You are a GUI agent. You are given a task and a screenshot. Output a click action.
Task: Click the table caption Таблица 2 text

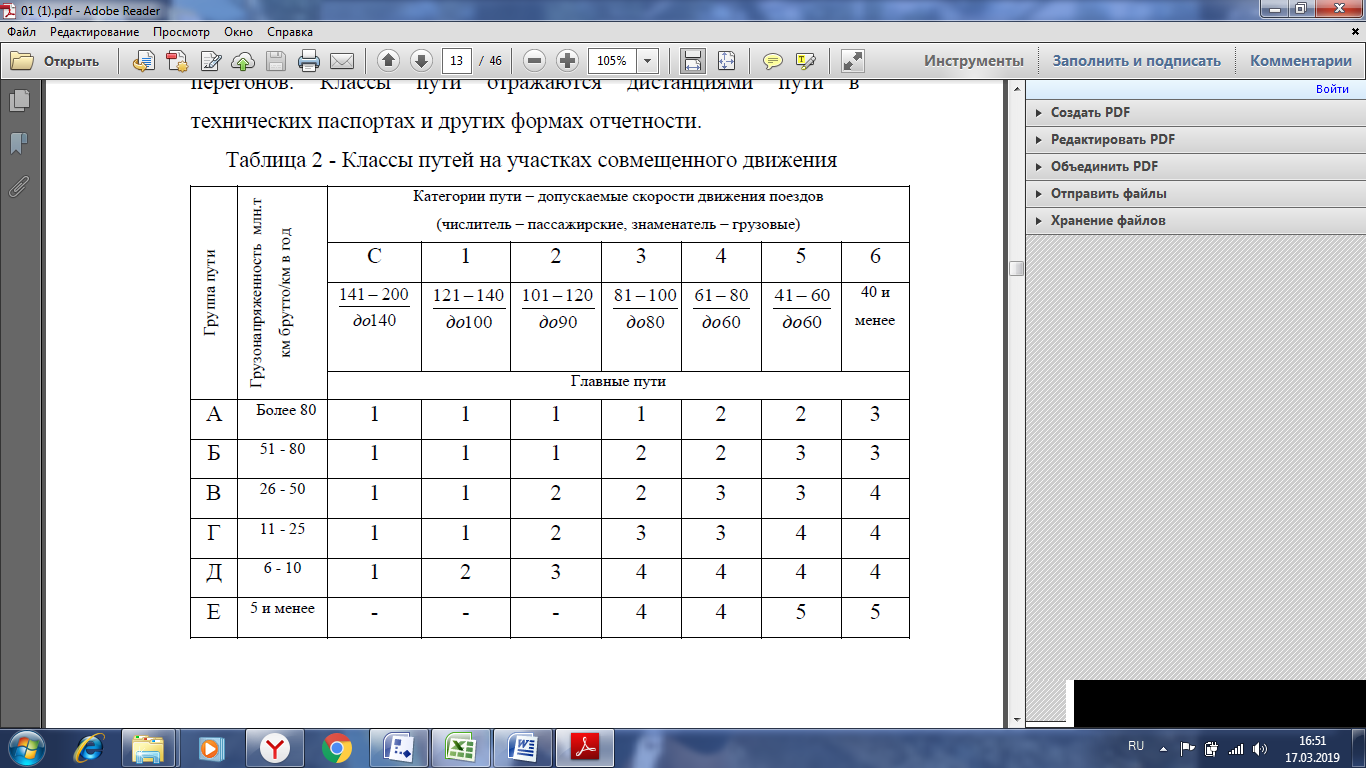point(531,160)
